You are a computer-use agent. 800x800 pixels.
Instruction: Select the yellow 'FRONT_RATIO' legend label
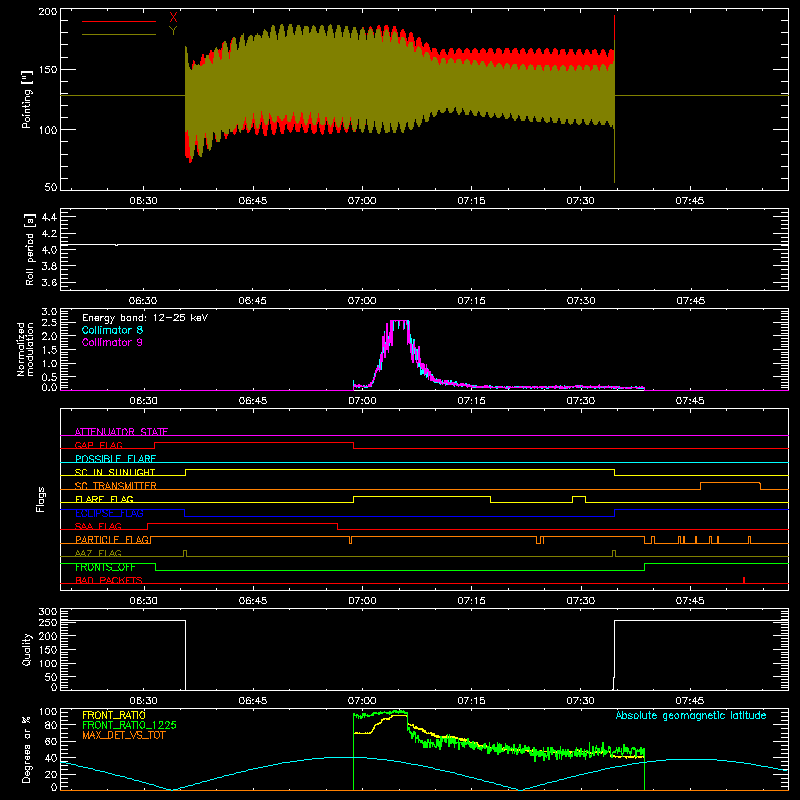pyautogui.click(x=114, y=715)
